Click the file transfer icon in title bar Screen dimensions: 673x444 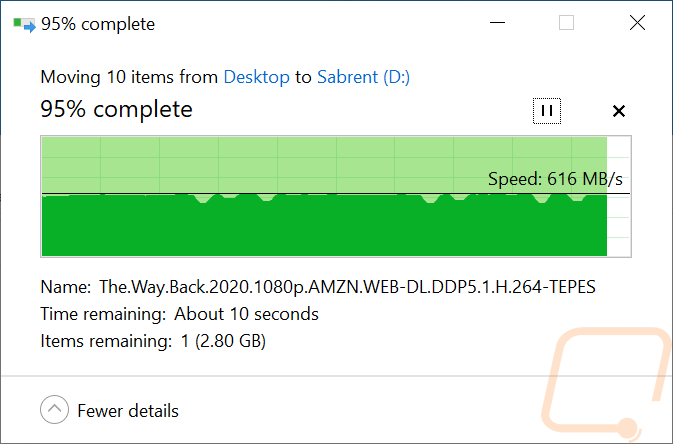(x=21, y=23)
